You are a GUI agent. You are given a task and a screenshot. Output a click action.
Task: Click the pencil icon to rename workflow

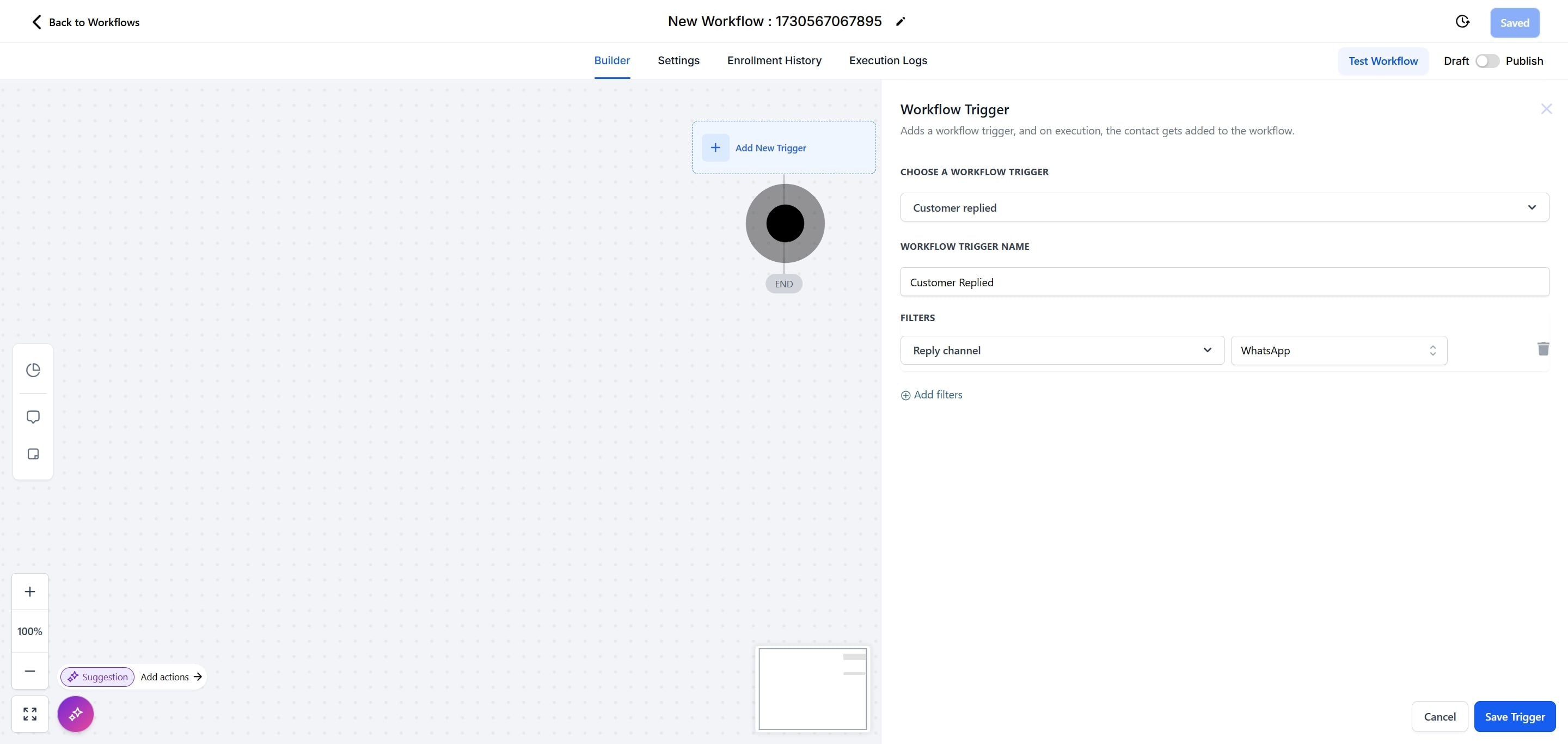(x=901, y=22)
